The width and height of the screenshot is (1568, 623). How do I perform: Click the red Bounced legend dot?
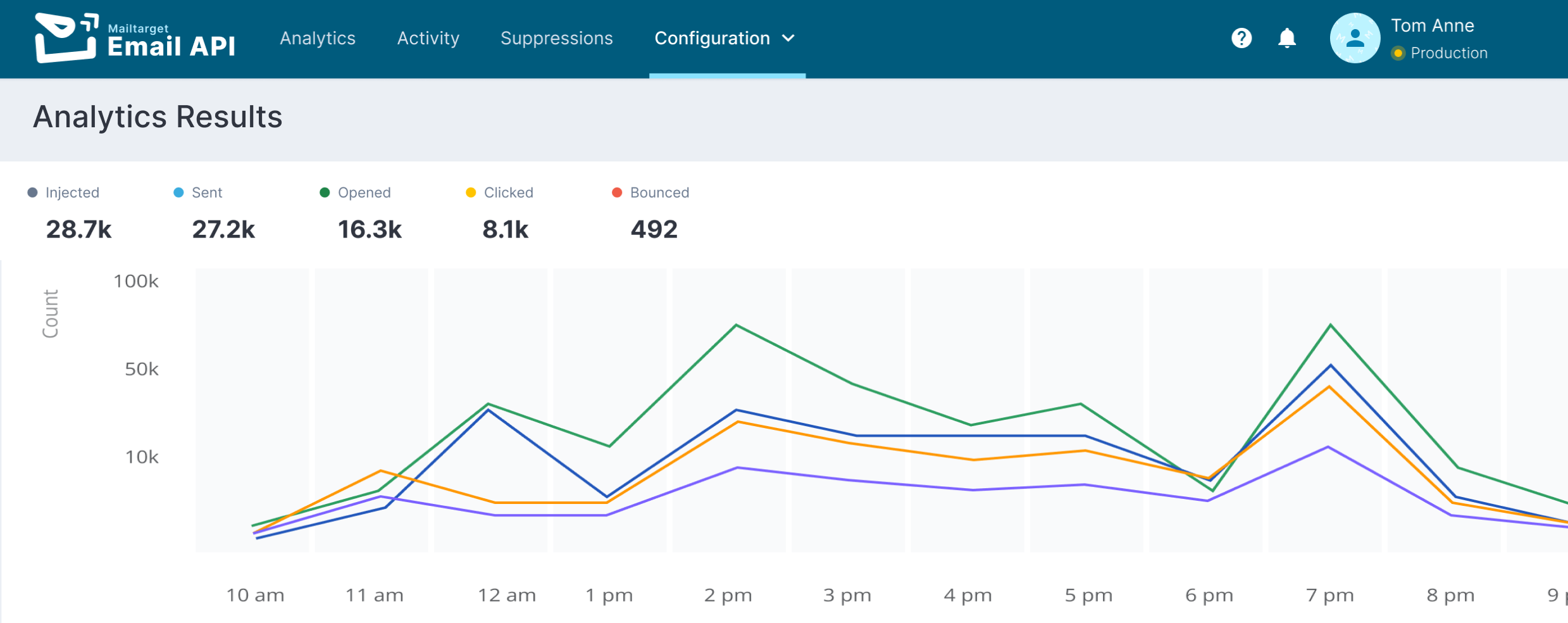point(616,192)
